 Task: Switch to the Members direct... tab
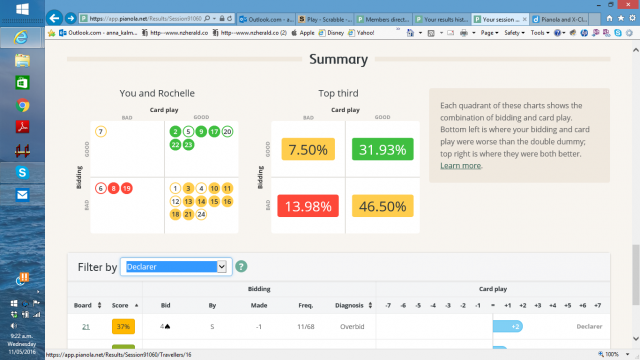point(383,19)
